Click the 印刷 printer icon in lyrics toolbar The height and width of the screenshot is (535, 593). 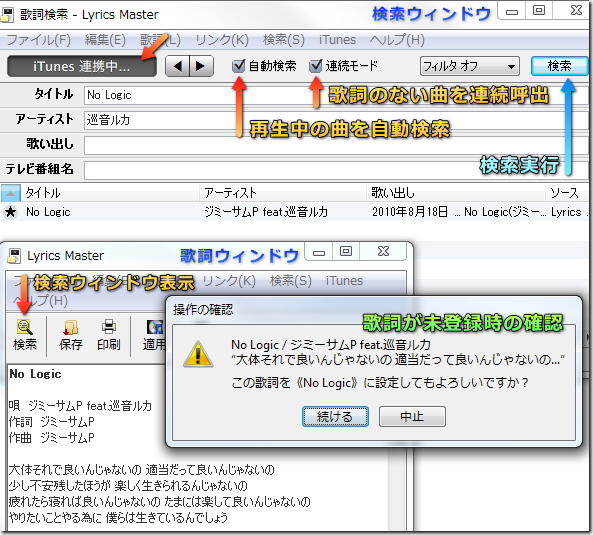pos(109,327)
